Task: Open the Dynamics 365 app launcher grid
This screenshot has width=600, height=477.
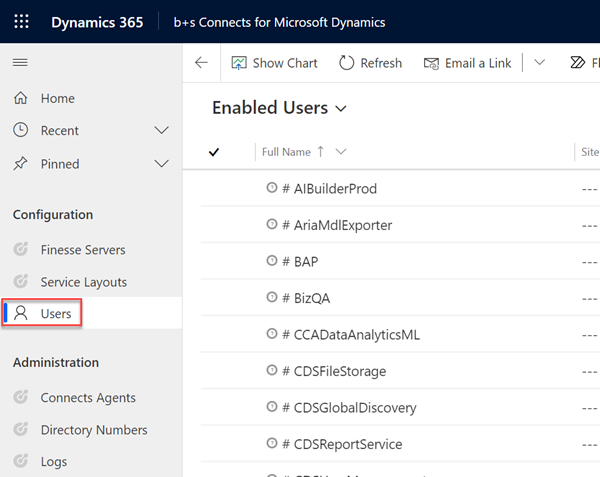Action: 21,21
